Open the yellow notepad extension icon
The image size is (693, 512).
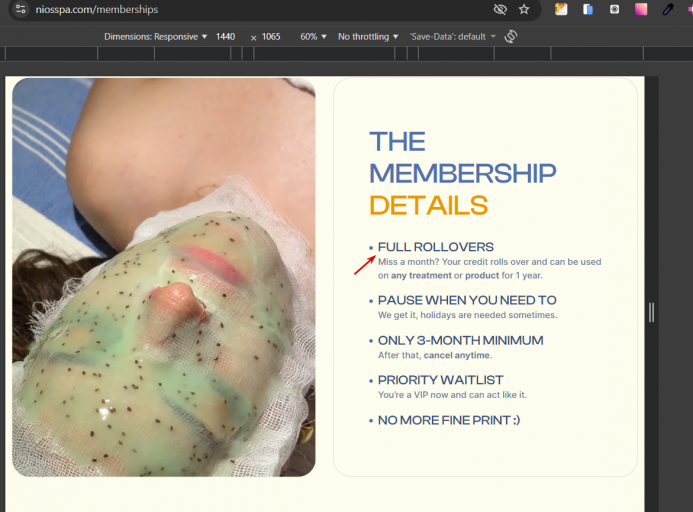[x=561, y=9]
